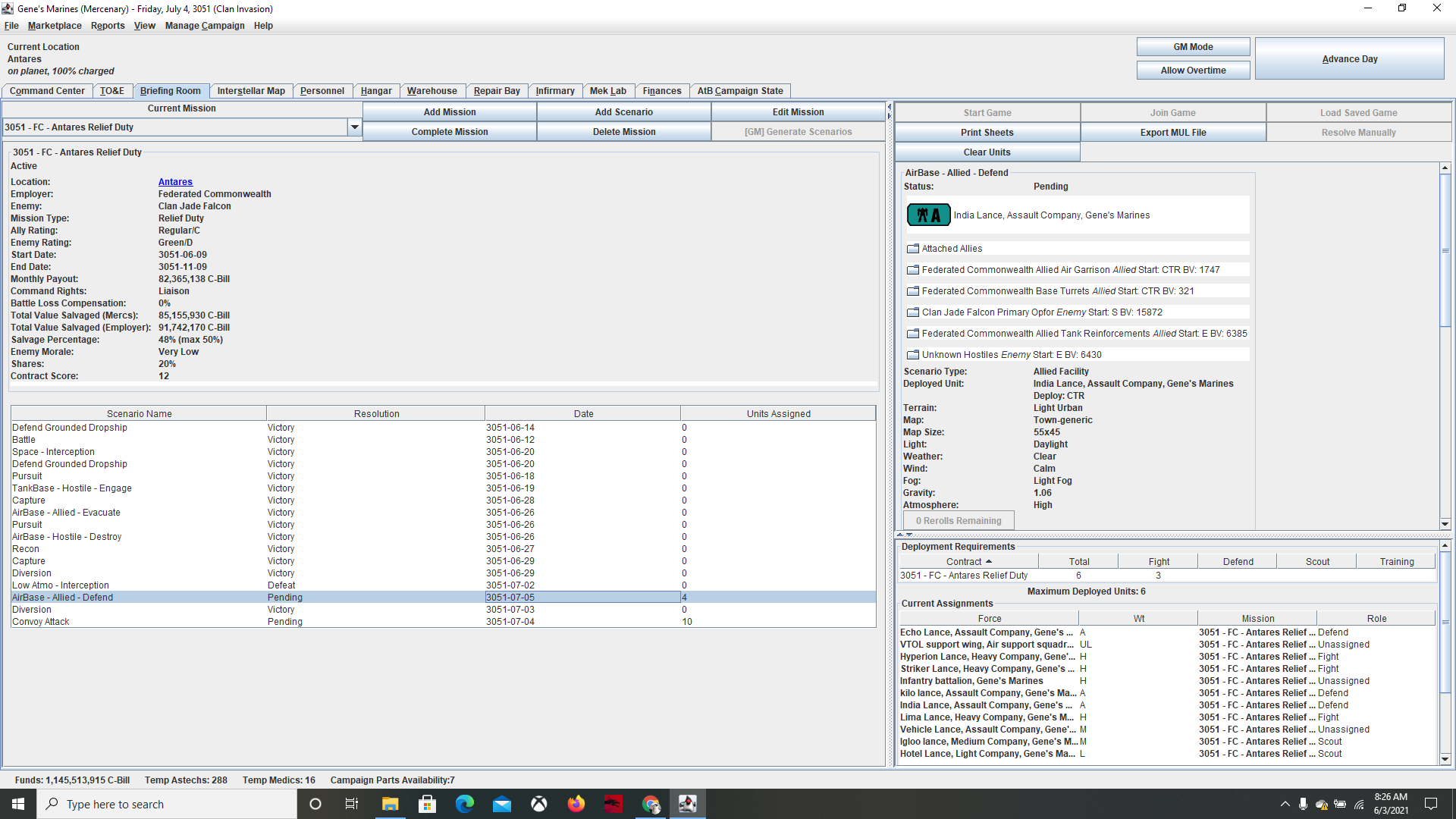Open the Windows Start menu
The height and width of the screenshot is (819, 1456).
click(x=18, y=804)
